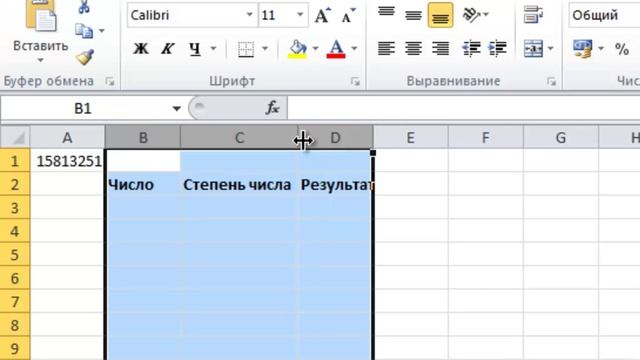
Task: Open the Выравнивание dialog launcher
Action: pos(551,81)
